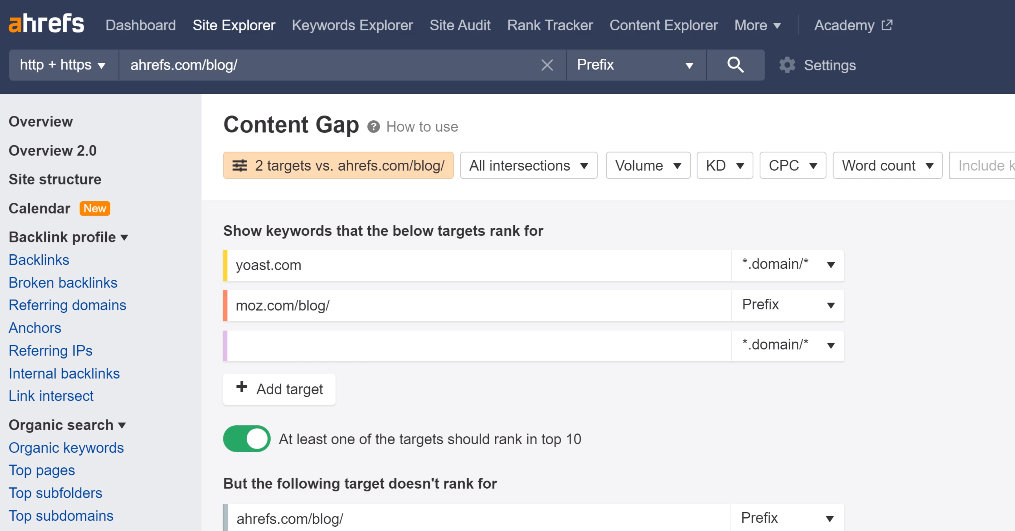This screenshot has width=1015, height=531.
Task: Open Site structure in sidebar
Action: [x=55, y=179]
